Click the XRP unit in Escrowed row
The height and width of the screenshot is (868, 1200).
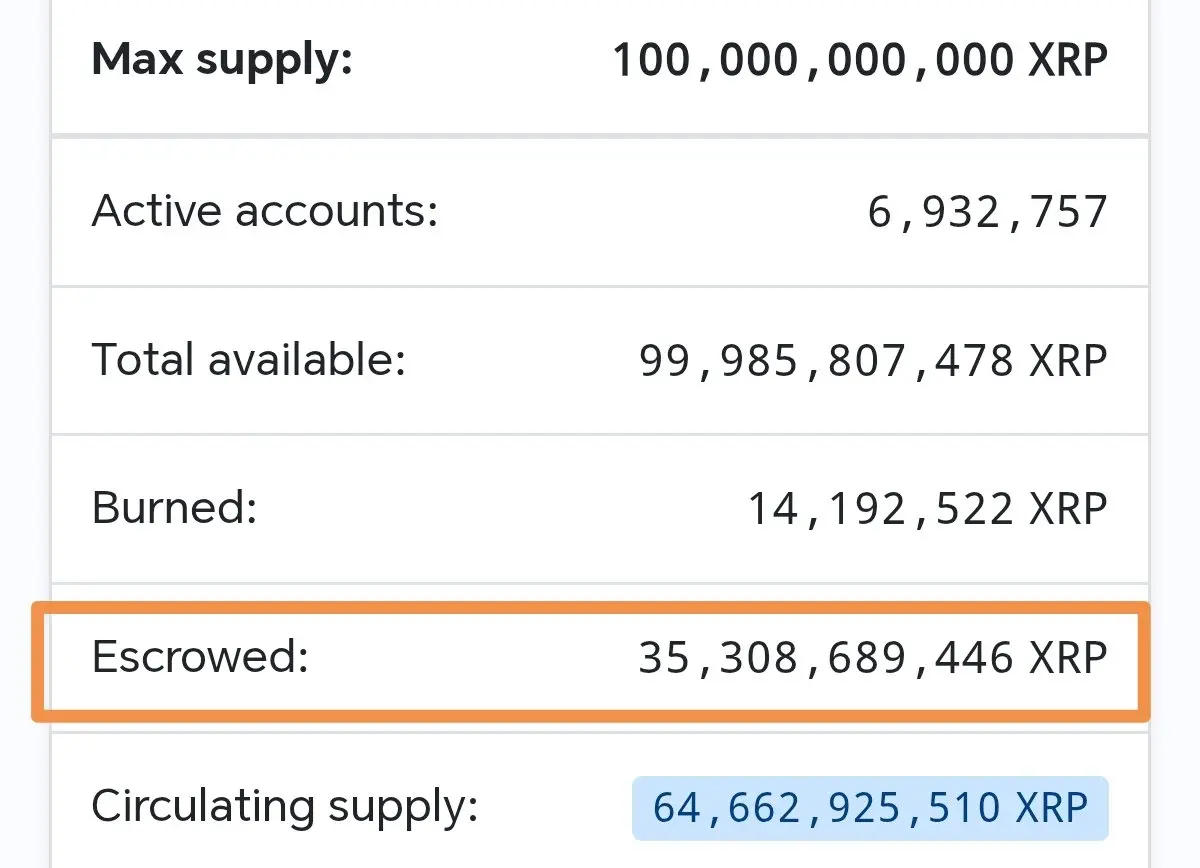(1068, 658)
